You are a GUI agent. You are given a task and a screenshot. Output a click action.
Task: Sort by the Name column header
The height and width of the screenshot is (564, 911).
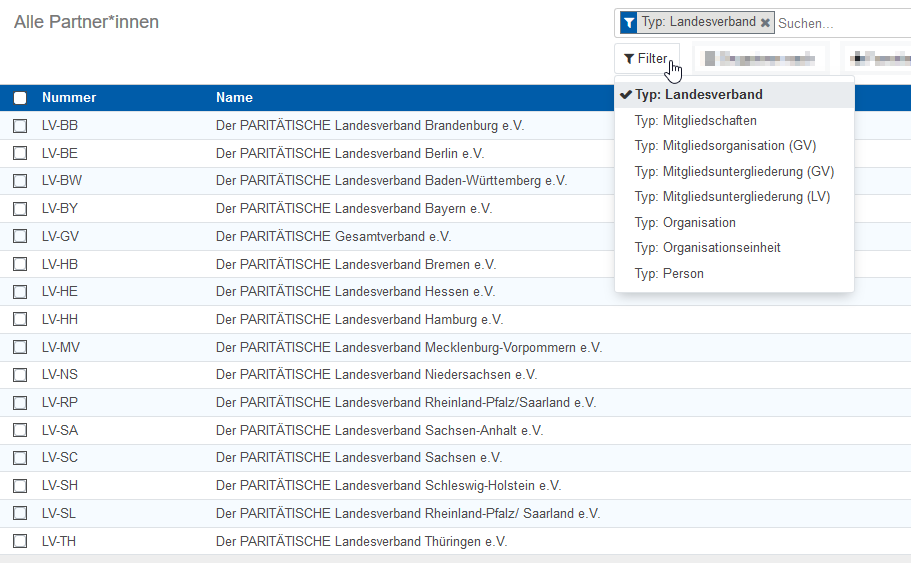(x=234, y=98)
